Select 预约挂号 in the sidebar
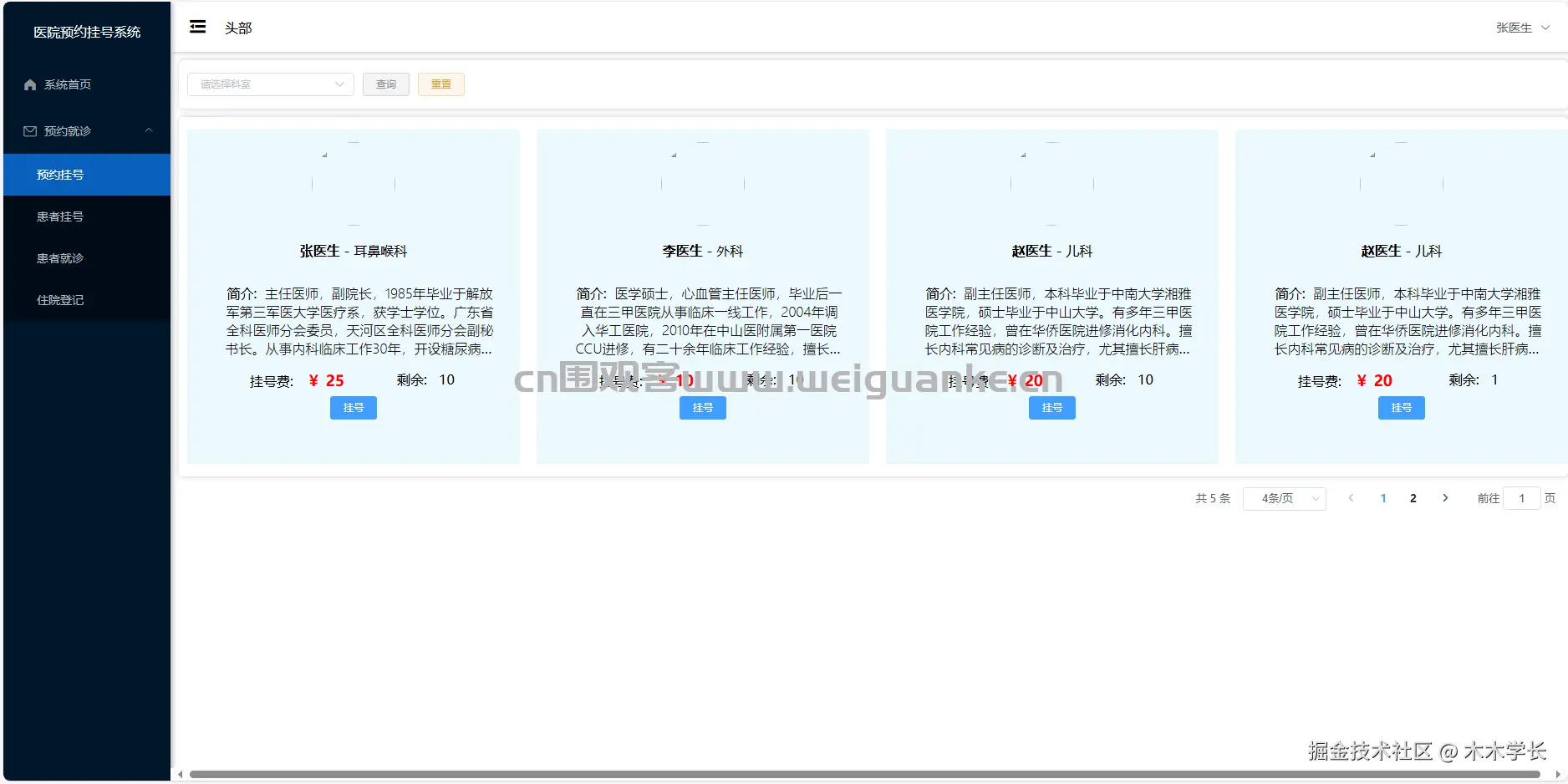 click(x=59, y=174)
